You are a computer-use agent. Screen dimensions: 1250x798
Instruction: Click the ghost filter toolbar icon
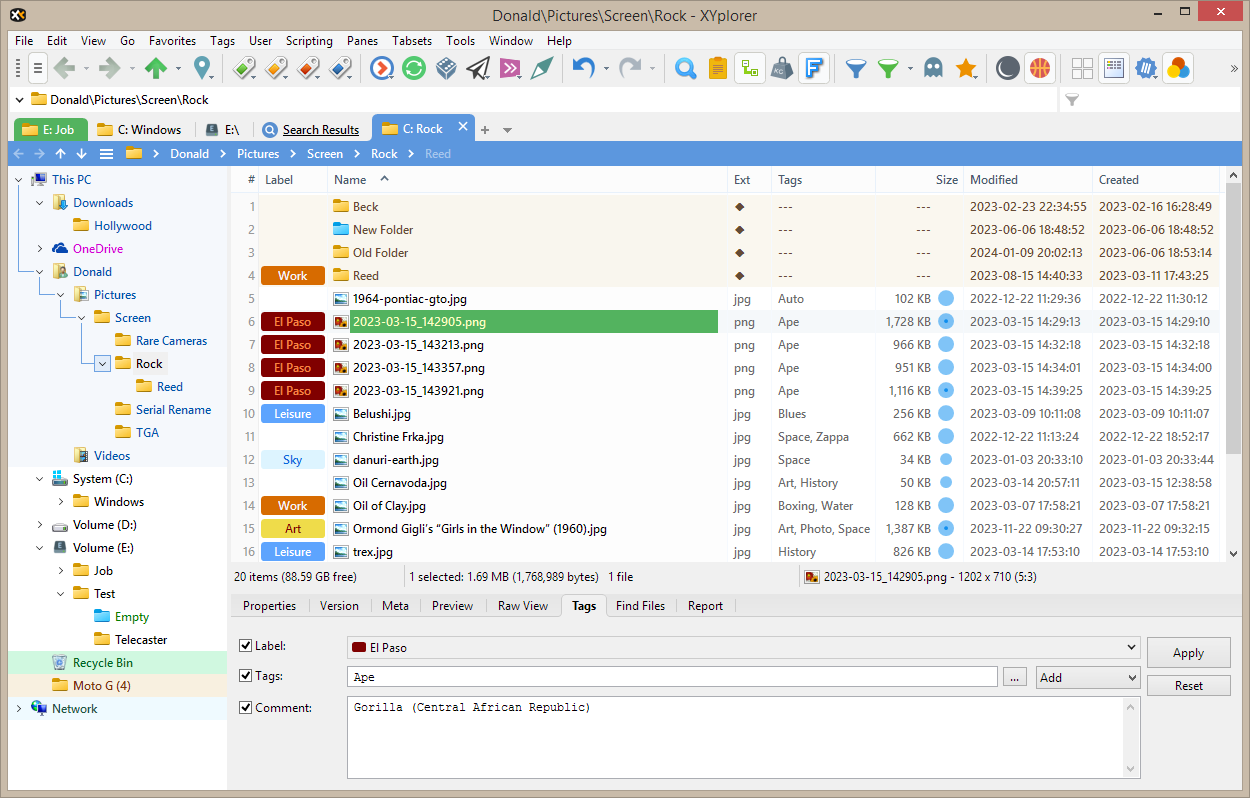tap(933, 68)
